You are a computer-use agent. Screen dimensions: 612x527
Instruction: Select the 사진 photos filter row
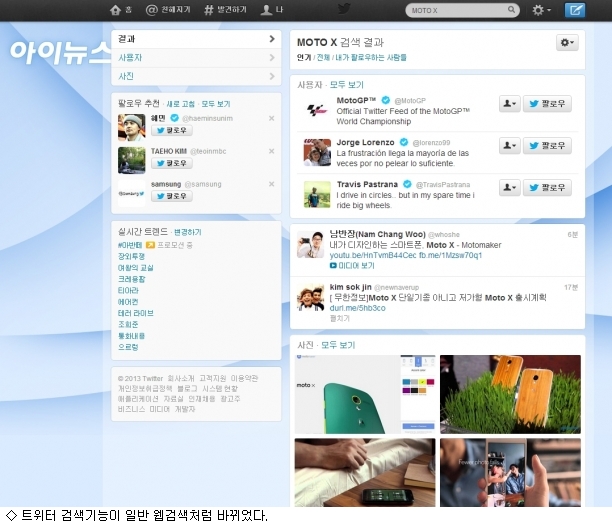coord(196,76)
